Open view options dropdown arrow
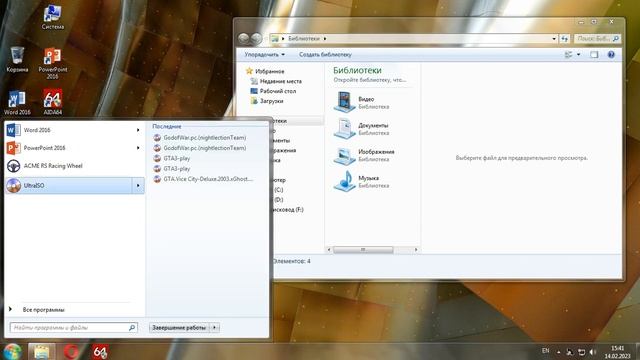Image resolution: width=640 pixels, height=360 pixels. pos(578,54)
